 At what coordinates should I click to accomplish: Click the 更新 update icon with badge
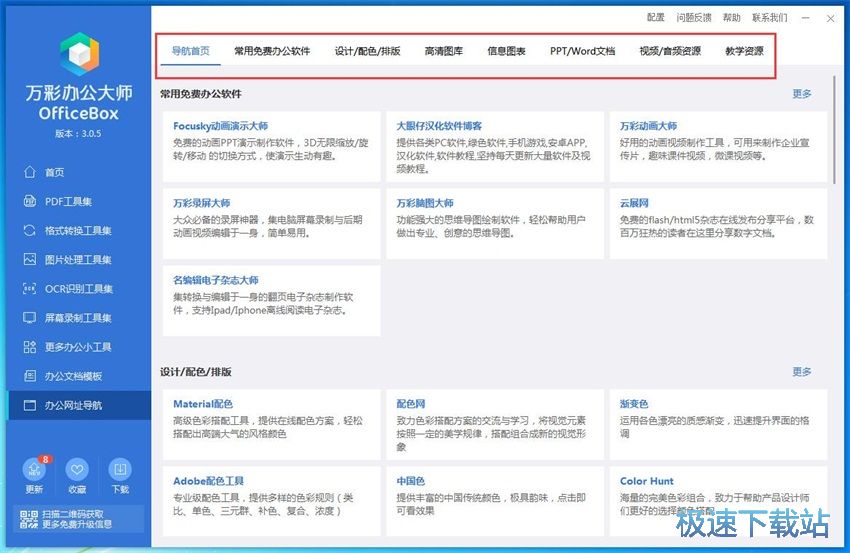[x=35, y=469]
